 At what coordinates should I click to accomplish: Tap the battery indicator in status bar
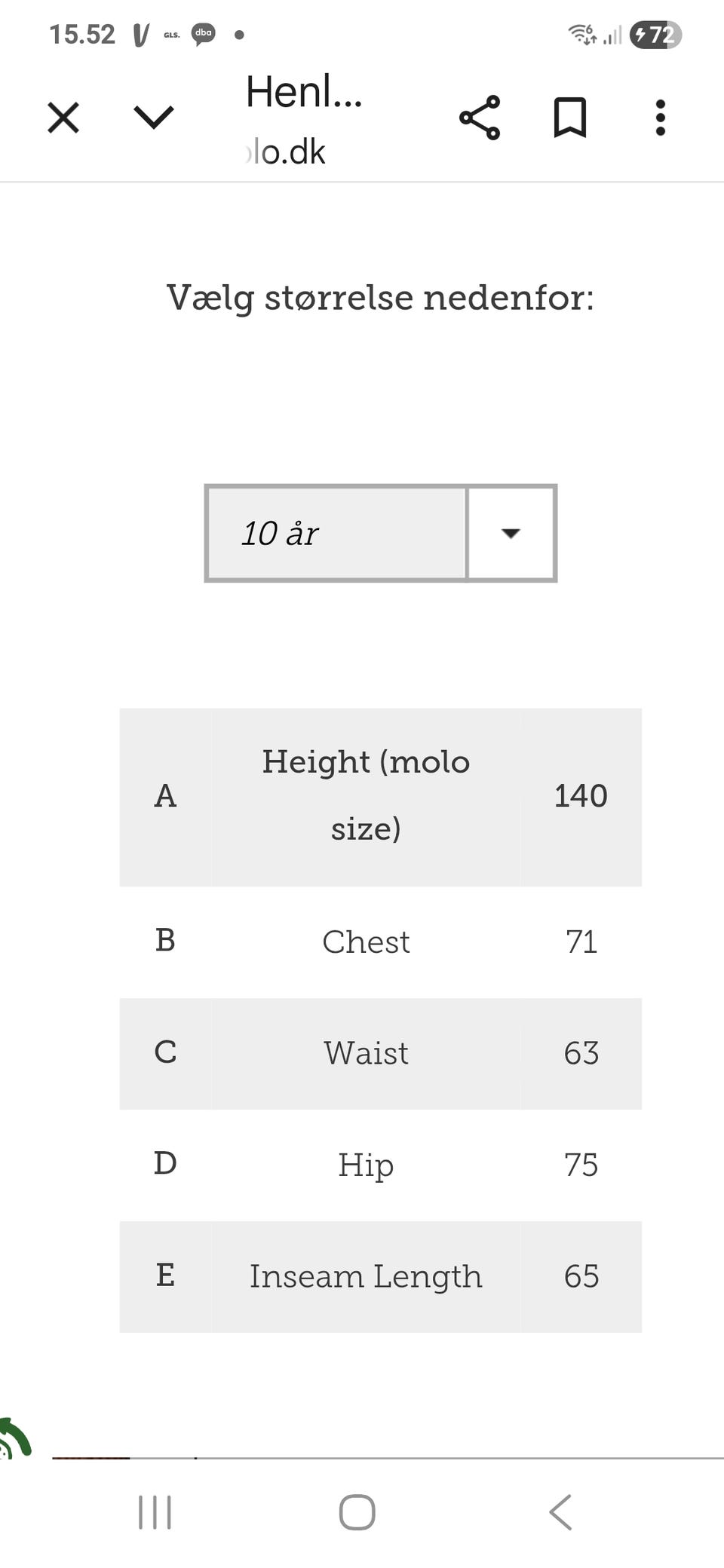click(x=655, y=35)
